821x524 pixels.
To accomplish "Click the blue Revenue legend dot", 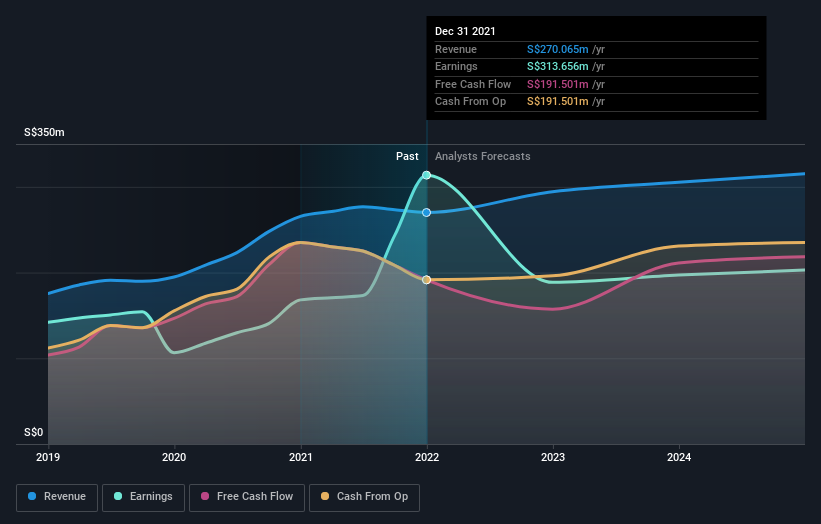I will click(32, 496).
